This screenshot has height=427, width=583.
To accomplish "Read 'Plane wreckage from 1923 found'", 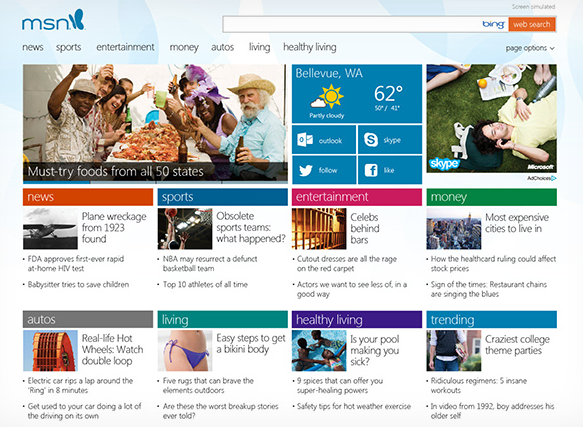I will [x=114, y=228].
